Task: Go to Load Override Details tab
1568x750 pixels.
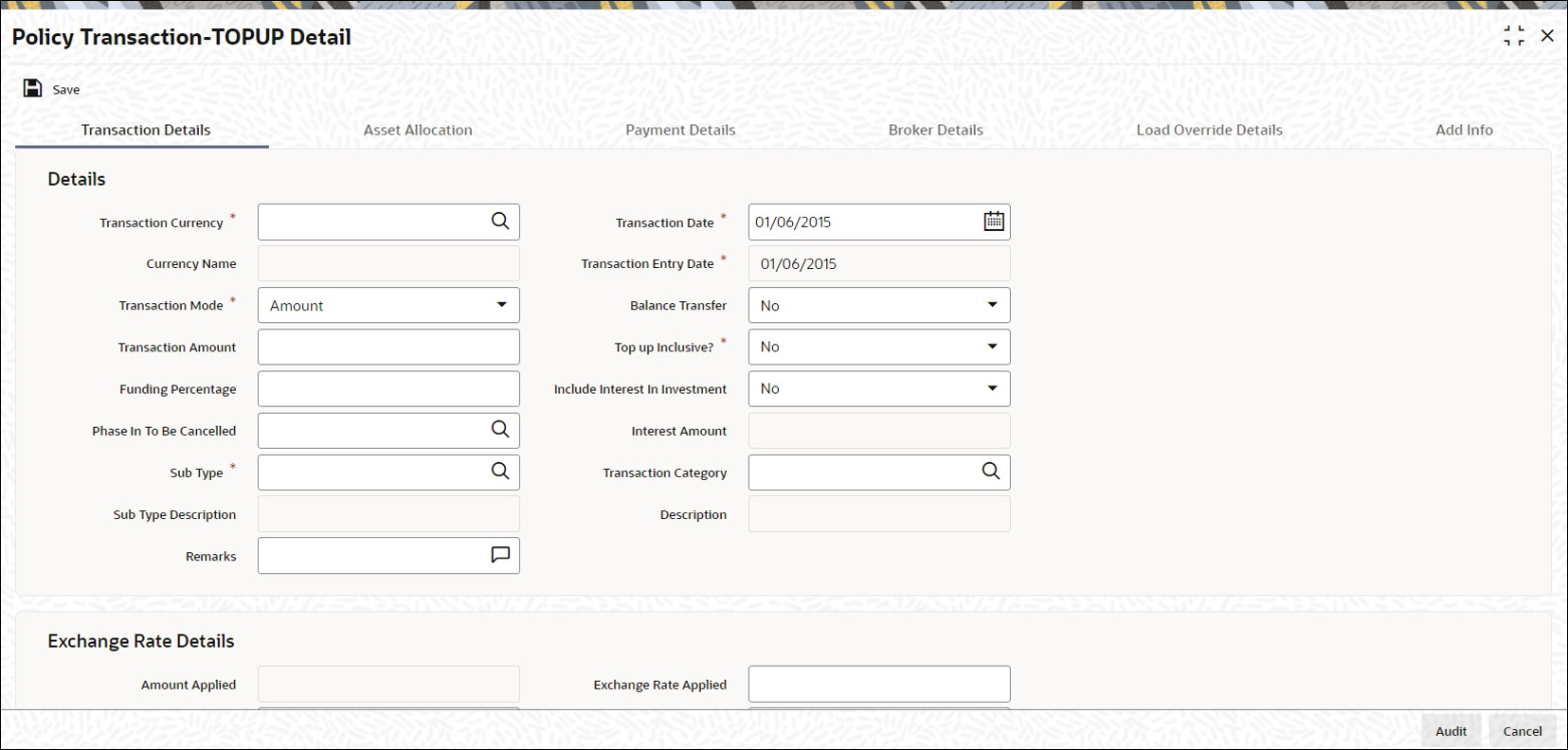Action: coord(1210,130)
